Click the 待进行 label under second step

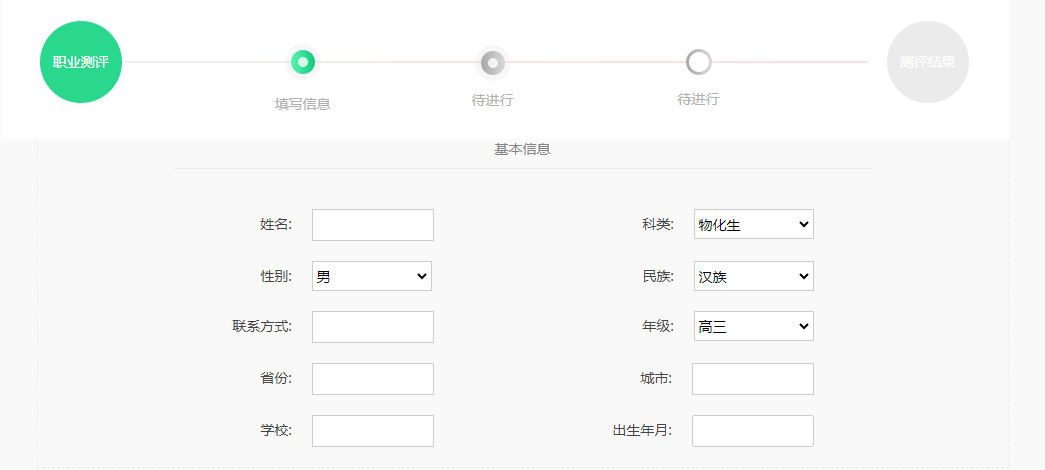tap(492, 100)
